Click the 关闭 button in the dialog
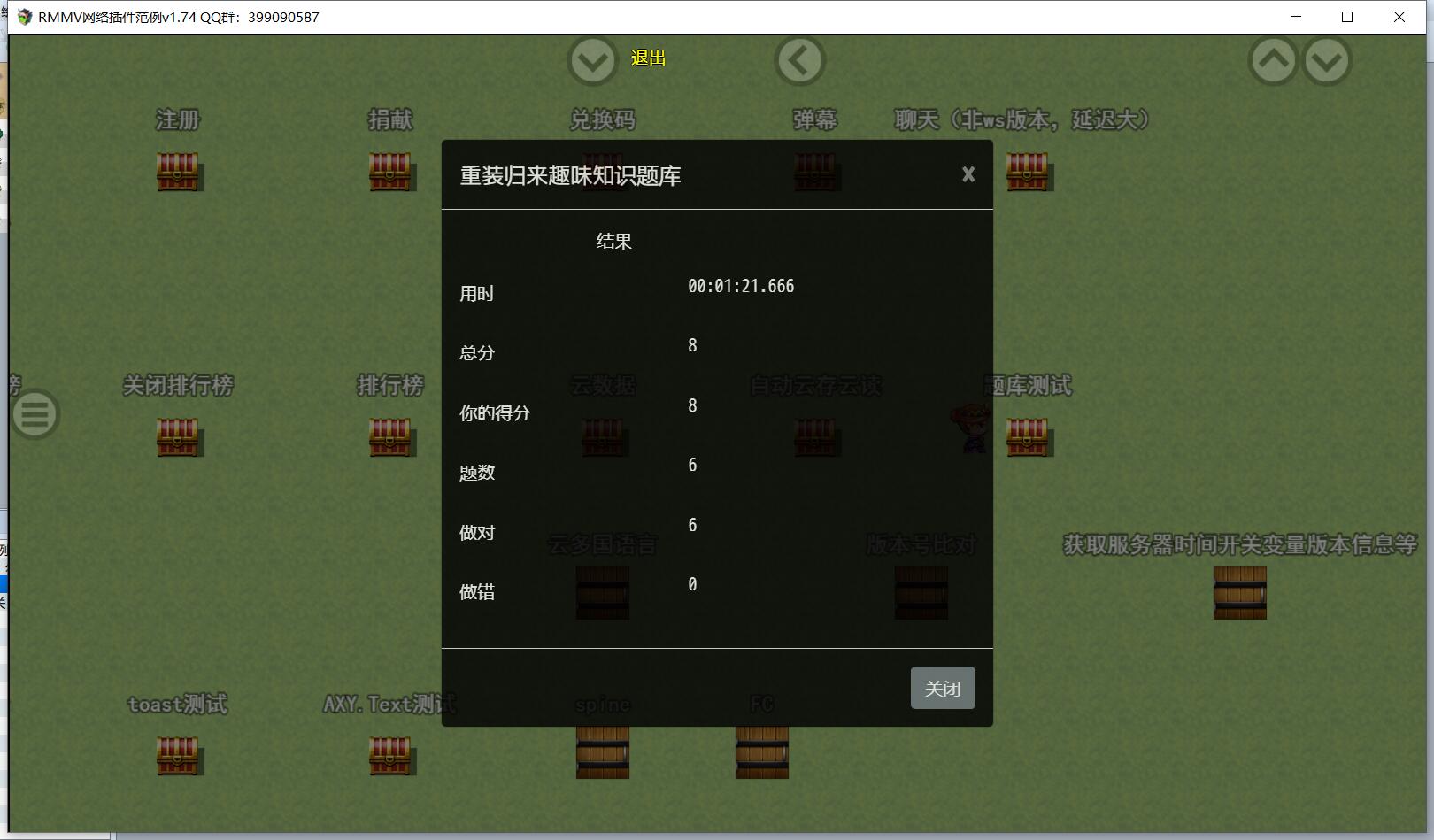1434x840 pixels. [x=943, y=688]
